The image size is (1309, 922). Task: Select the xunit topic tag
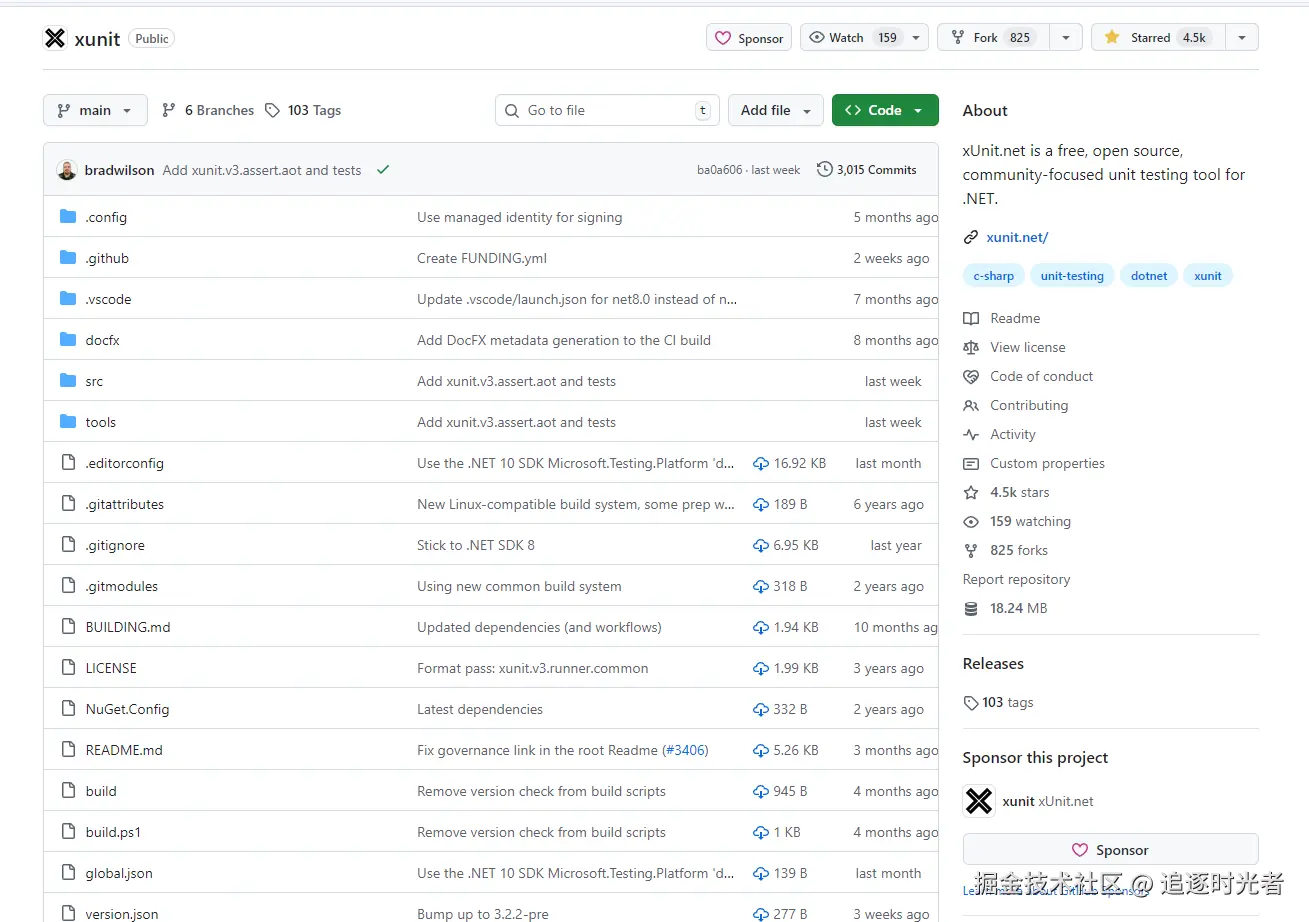1208,276
